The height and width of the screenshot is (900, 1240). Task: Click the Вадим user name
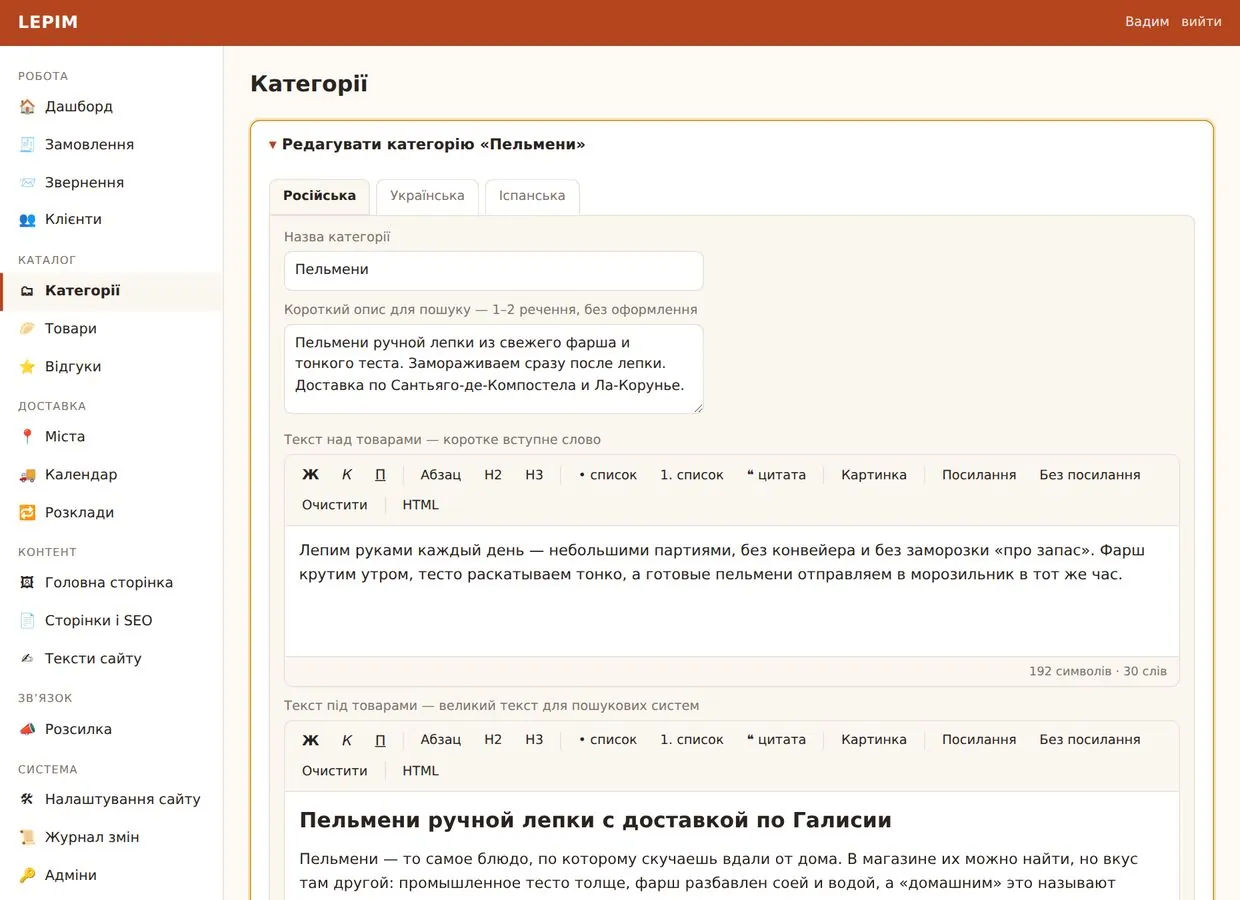(x=1147, y=22)
